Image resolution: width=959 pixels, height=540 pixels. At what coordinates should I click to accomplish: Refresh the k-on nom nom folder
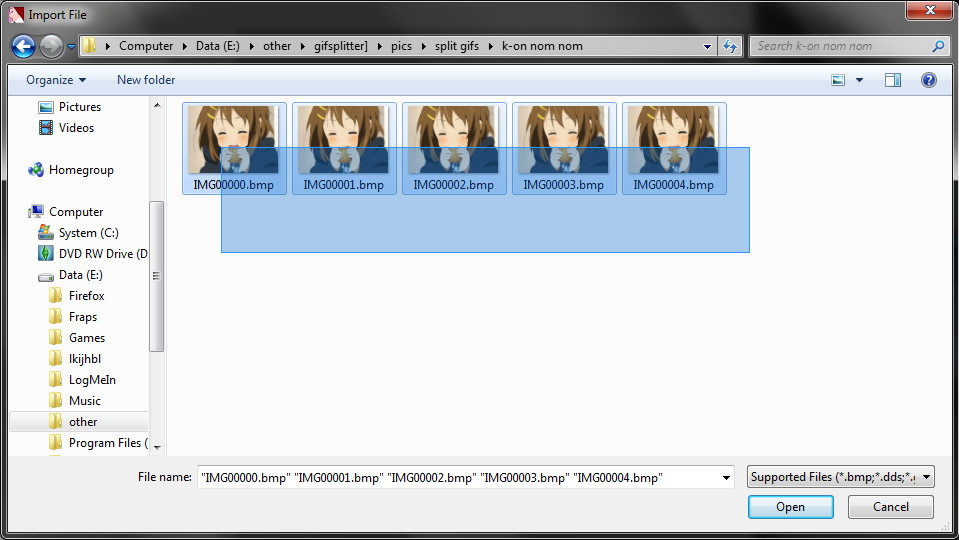click(730, 46)
